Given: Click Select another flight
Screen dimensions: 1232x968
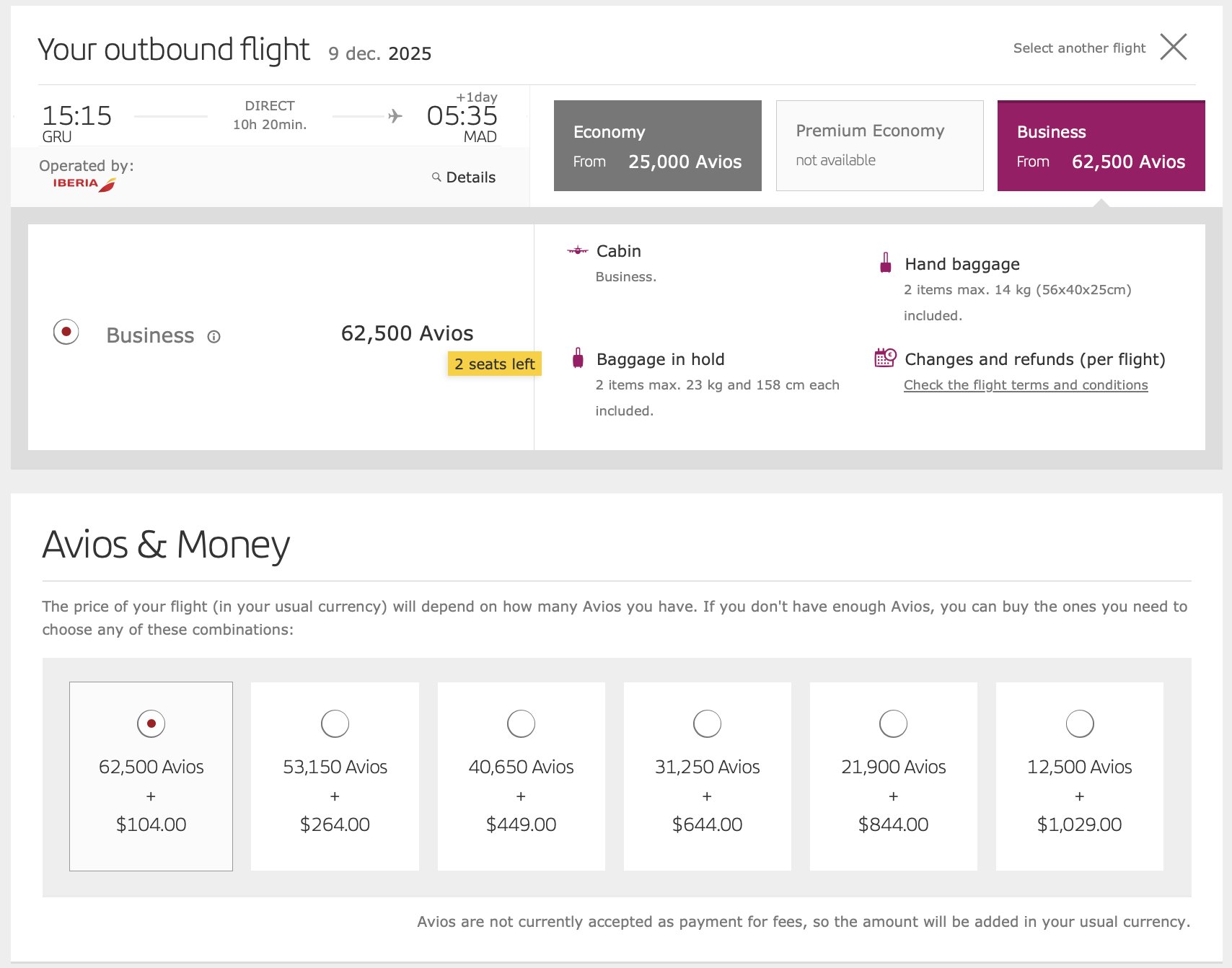Looking at the screenshot, I should pos(1079,48).
